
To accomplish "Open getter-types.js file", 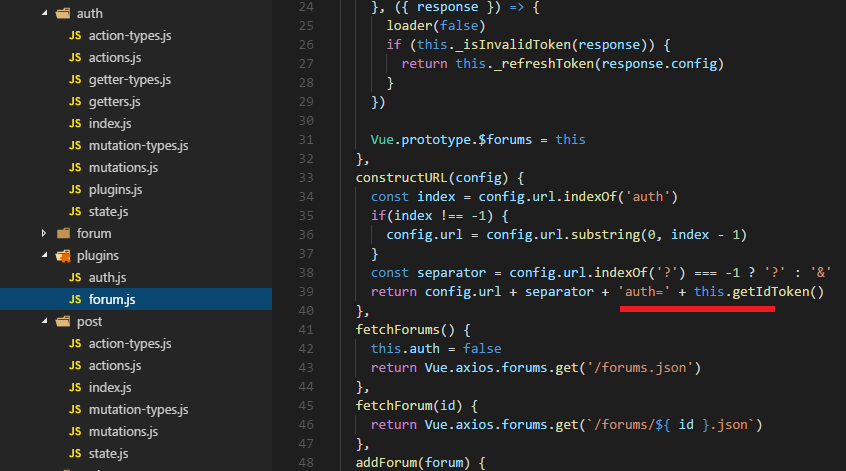I will click(x=130, y=80).
